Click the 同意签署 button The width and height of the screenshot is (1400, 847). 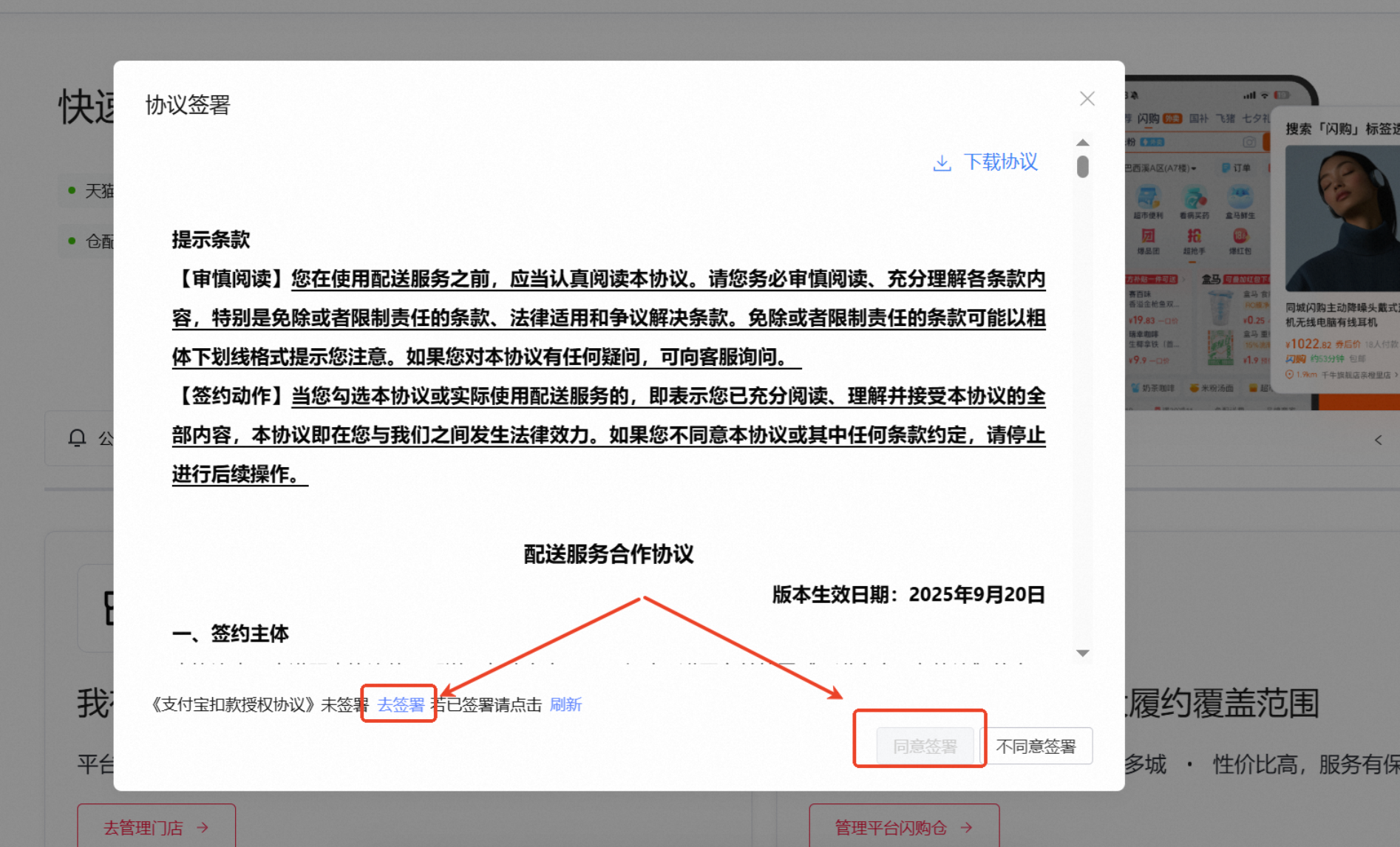925,746
